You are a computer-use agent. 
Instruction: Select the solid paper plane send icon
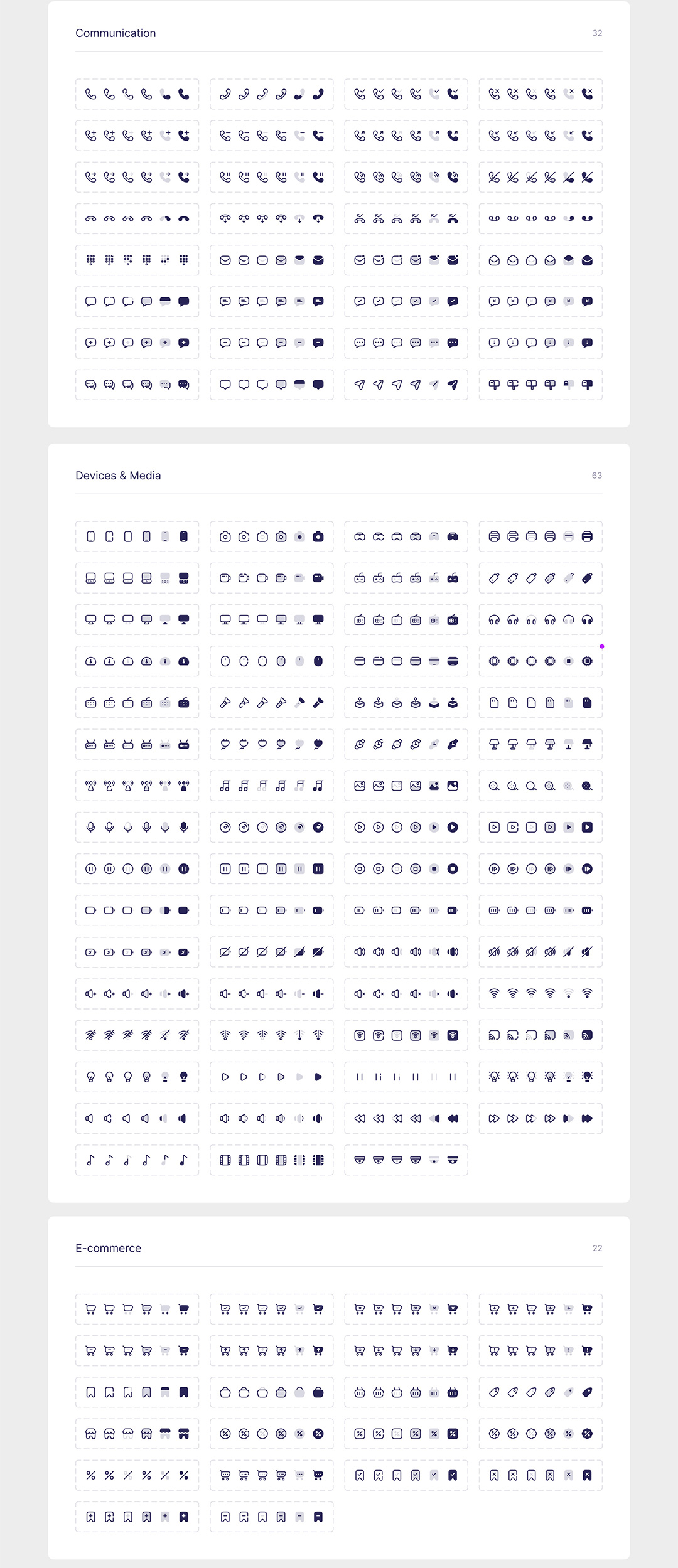point(453,385)
